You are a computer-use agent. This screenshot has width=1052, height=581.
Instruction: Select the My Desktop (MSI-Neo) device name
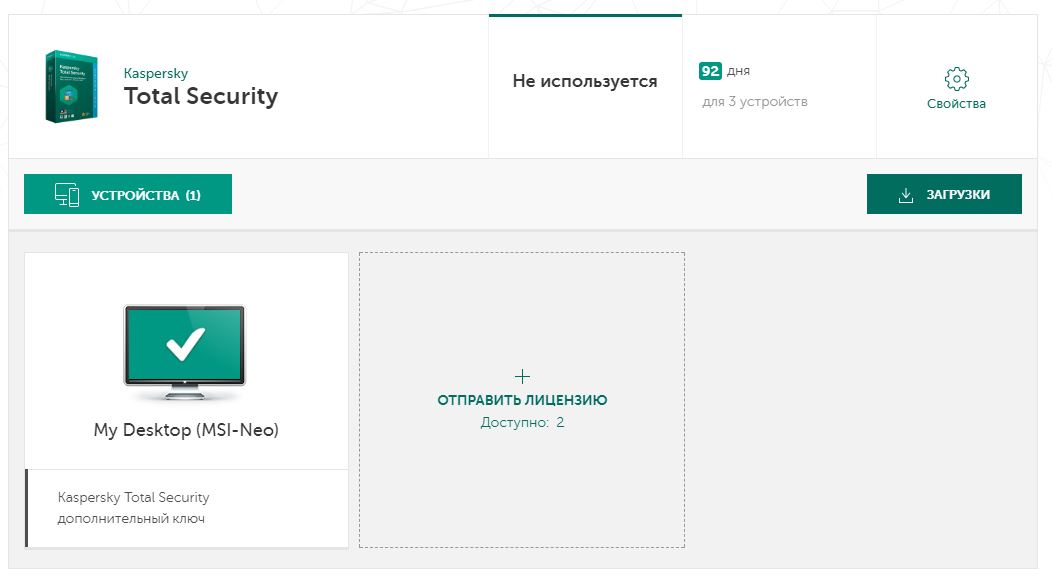pos(186,430)
